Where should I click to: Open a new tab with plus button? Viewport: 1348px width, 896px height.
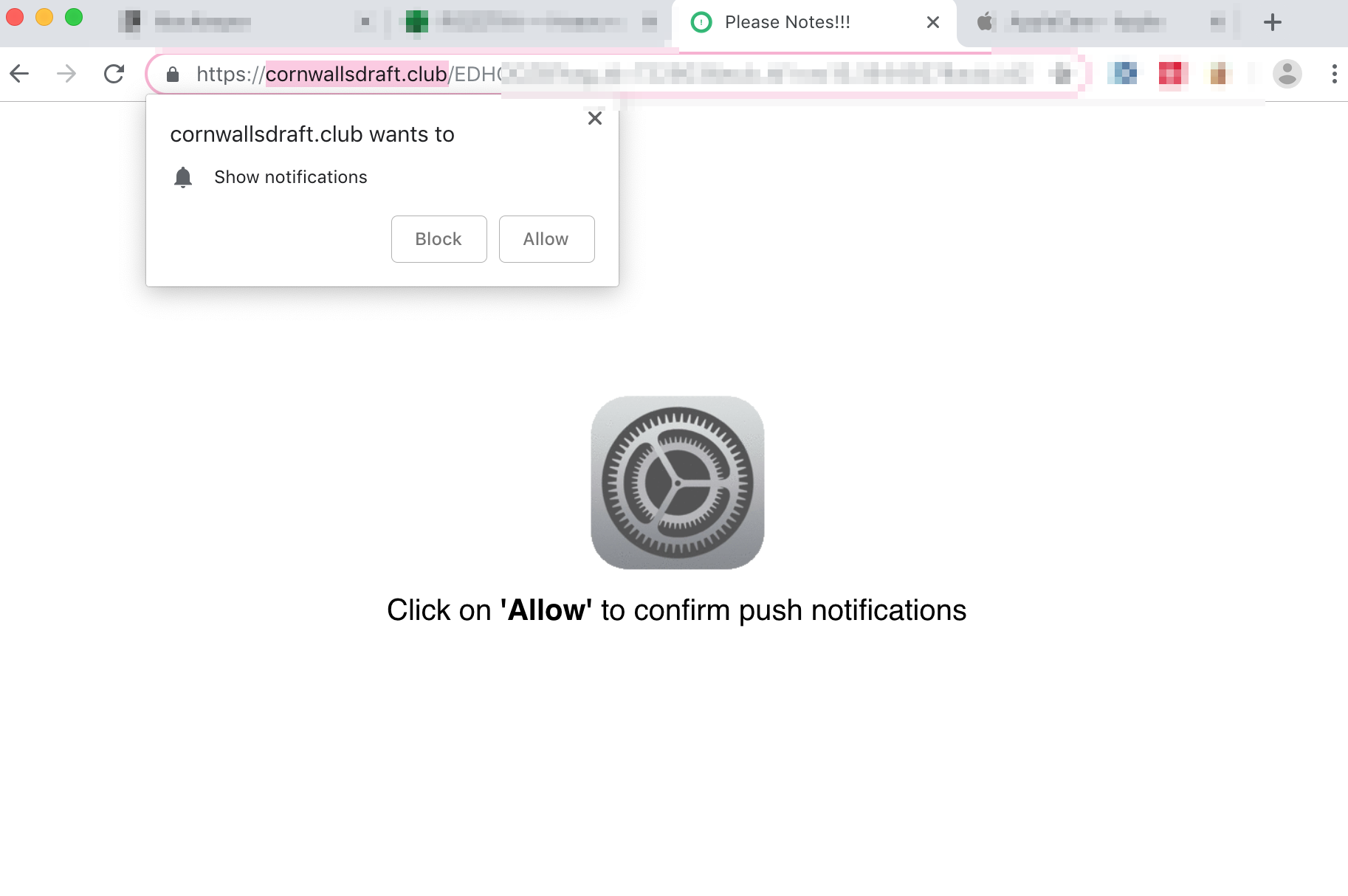(x=1272, y=22)
